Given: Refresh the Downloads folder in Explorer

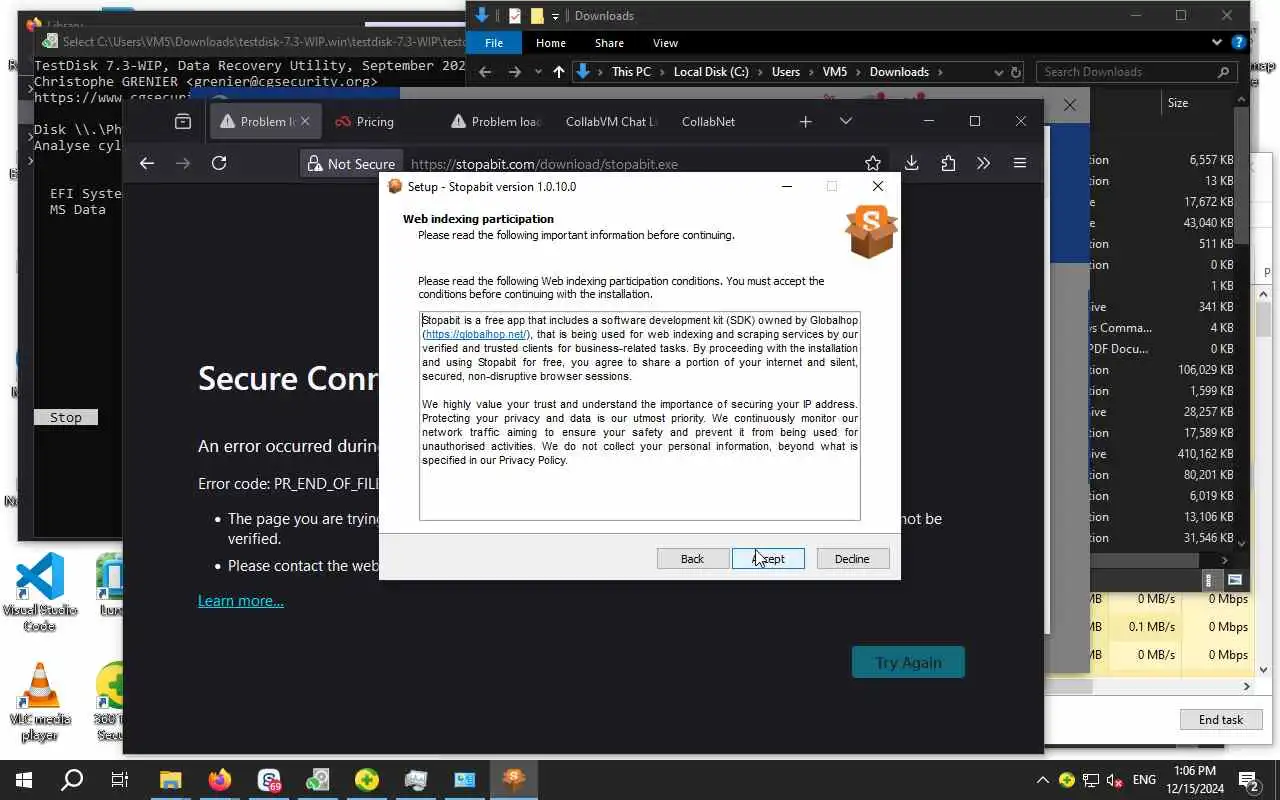Looking at the screenshot, I should coord(1016,72).
